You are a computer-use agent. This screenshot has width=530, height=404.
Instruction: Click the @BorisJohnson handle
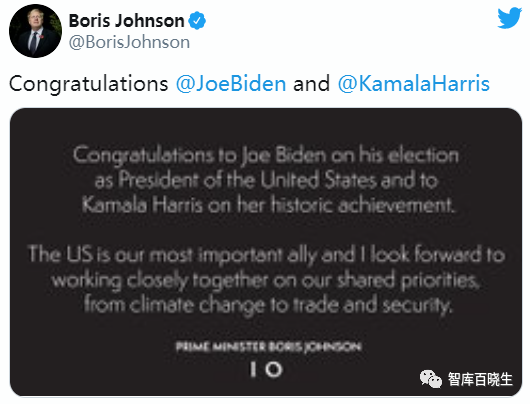(129, 43)
